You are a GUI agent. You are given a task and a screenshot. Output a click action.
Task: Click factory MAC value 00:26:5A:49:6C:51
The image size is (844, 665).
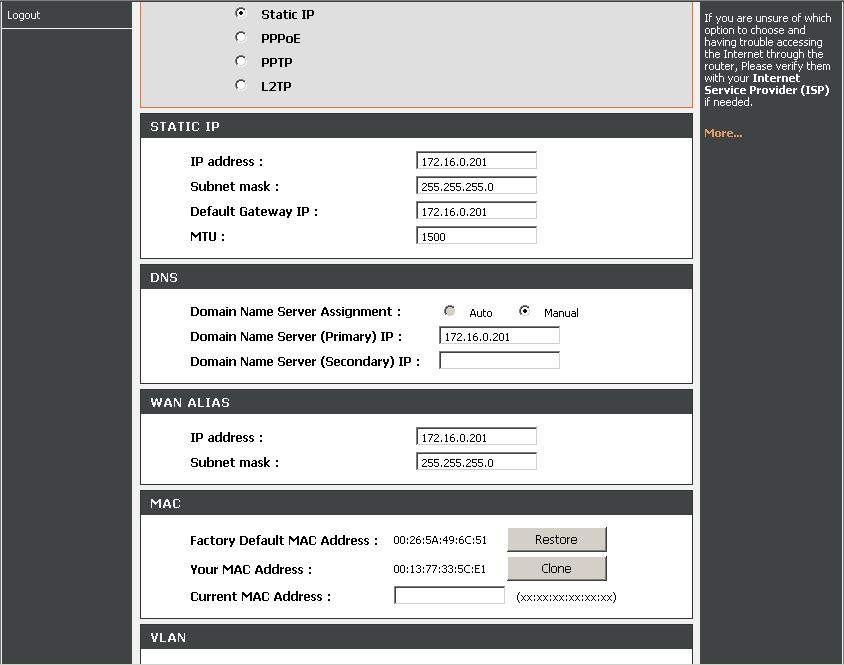tap(440, 540)
